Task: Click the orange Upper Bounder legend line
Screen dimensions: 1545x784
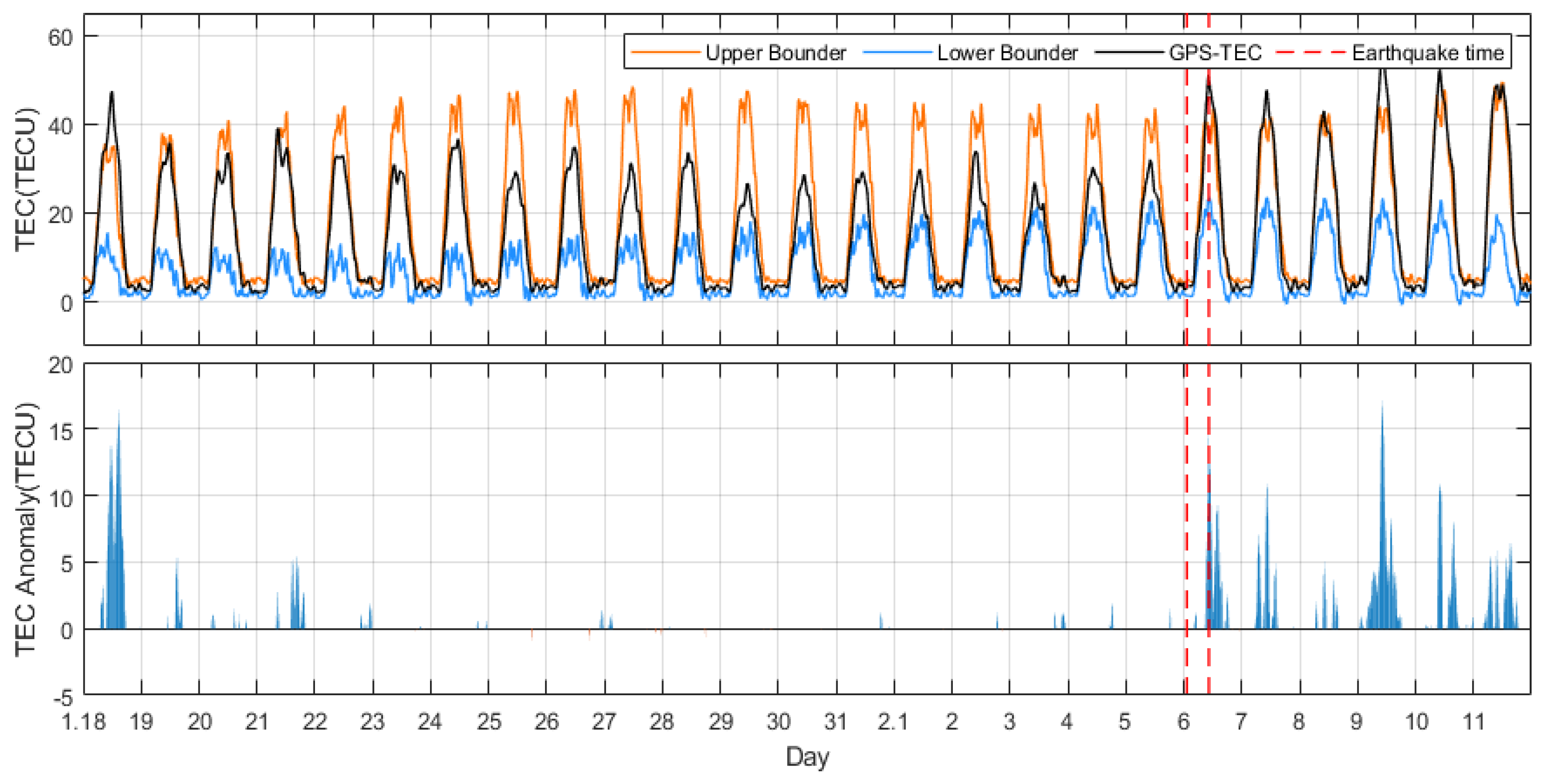Action: coord(666,53)
